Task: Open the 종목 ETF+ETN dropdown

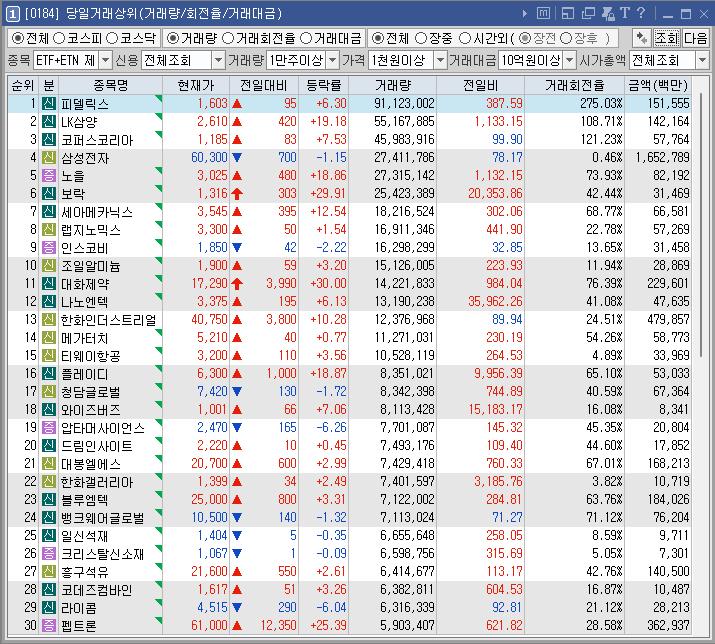Action: pyautogui.click(x=106, y=60)
